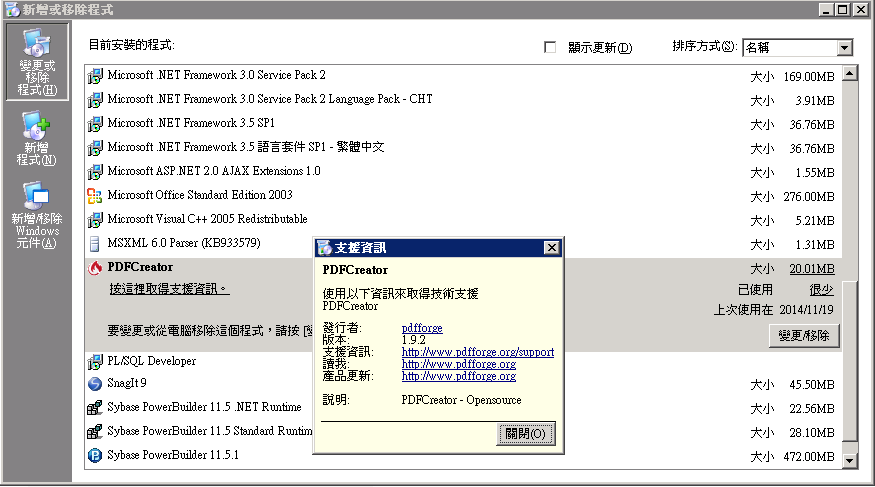Select SnagIt 9 entry

click(x=127, y=383)
